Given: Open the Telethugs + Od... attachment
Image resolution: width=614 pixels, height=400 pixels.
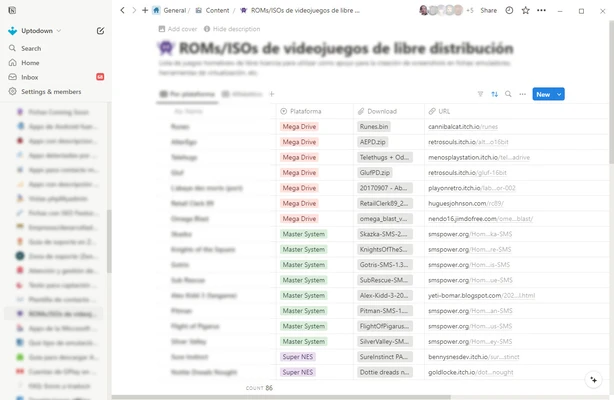Looking at the screenshot, I should [384, 157].
